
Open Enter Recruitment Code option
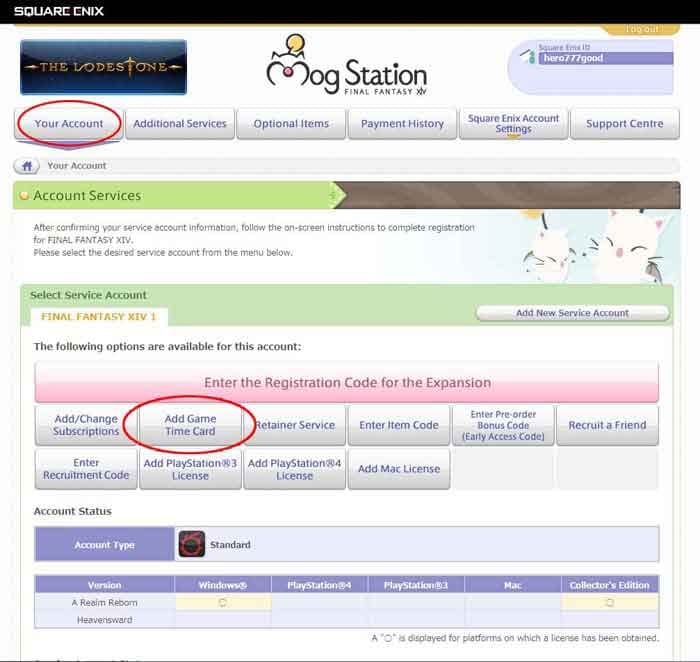86,469
